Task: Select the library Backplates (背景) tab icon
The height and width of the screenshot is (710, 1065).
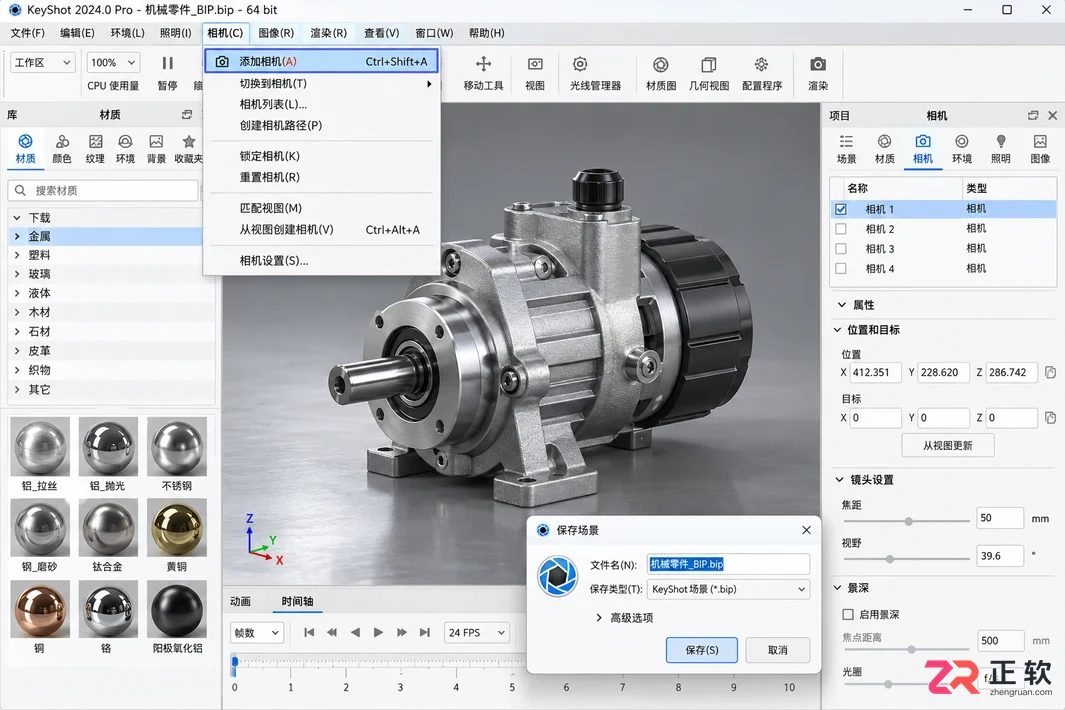Action: tap(156, 141)
